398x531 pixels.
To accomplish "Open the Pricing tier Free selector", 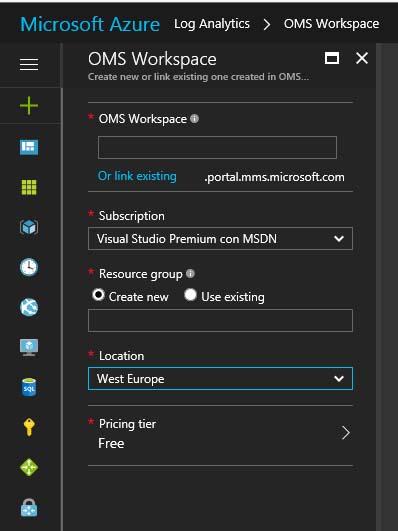I will click(220, 434).
